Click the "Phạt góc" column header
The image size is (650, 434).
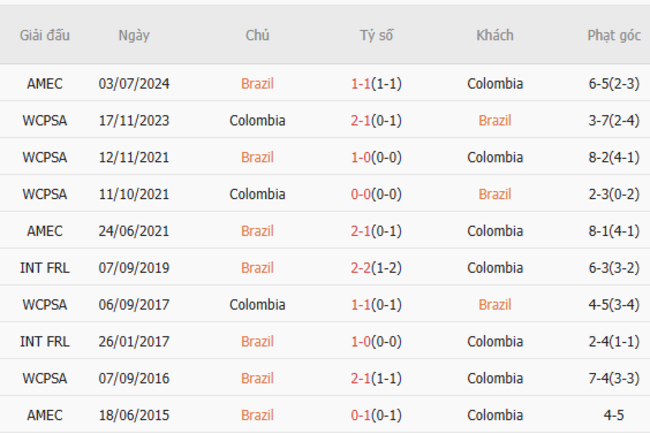coord(614,35)
